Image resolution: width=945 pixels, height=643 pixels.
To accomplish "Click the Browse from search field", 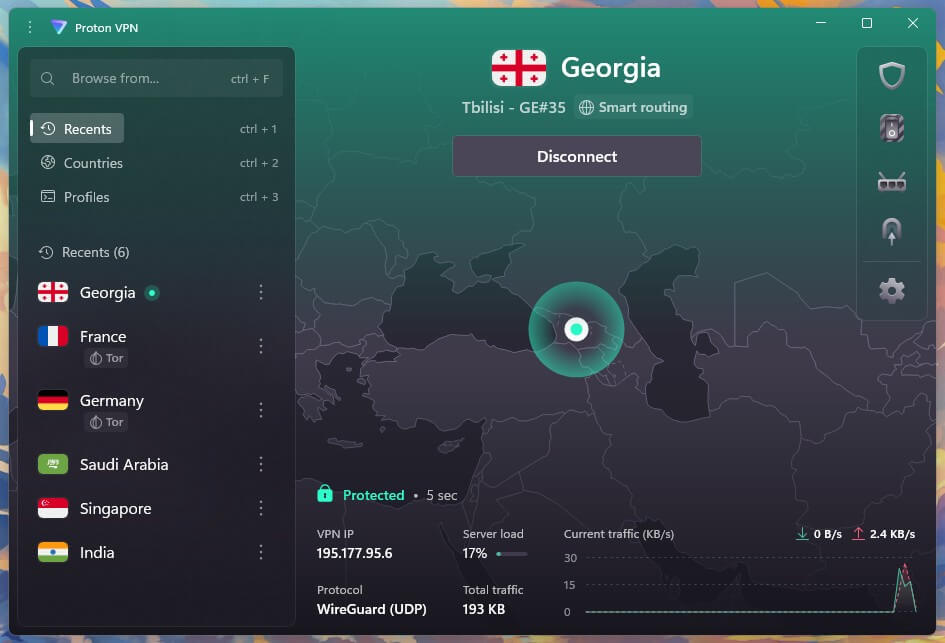I will coord(156,78).
